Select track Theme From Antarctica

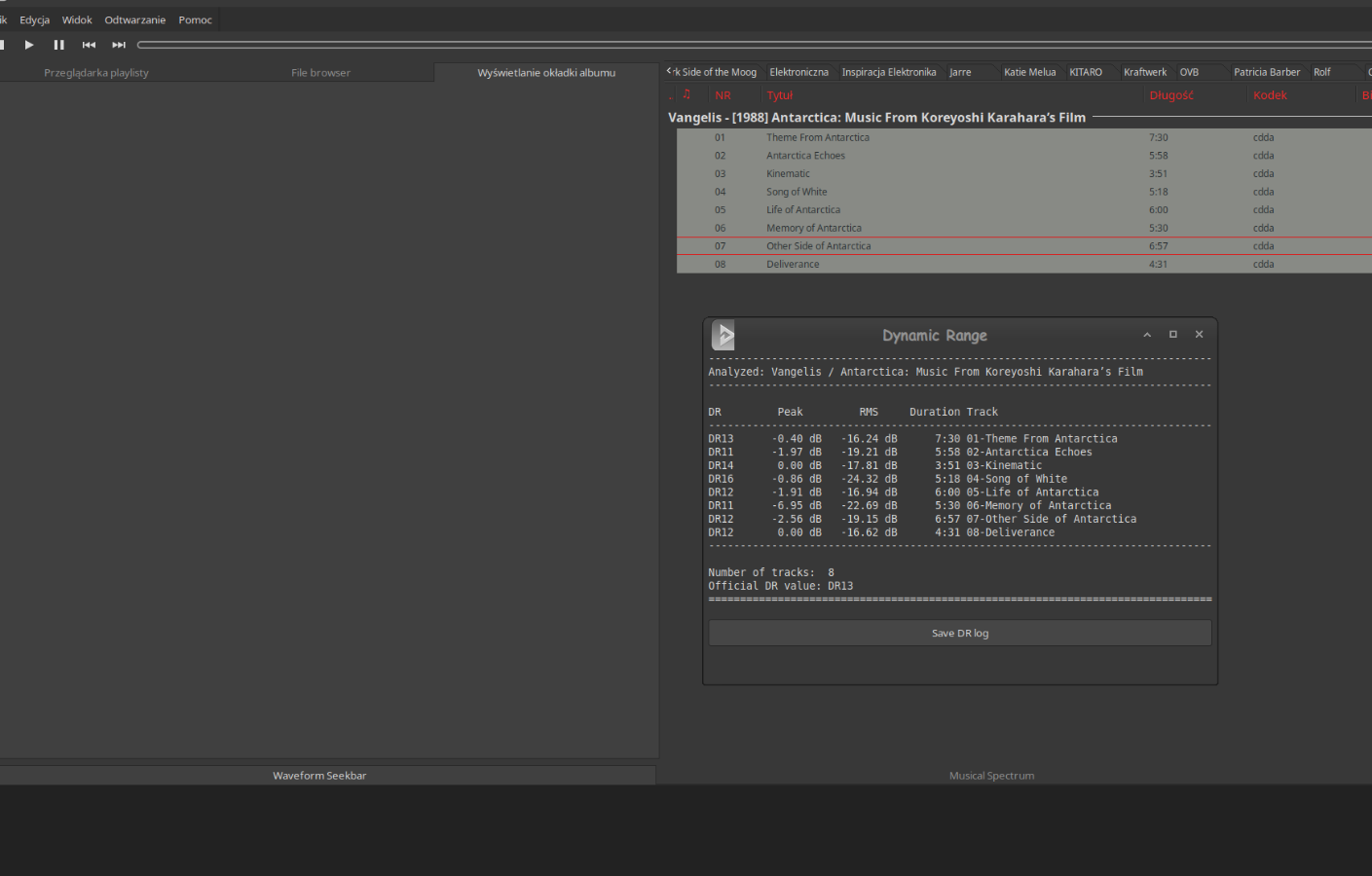pos(1024,137)
